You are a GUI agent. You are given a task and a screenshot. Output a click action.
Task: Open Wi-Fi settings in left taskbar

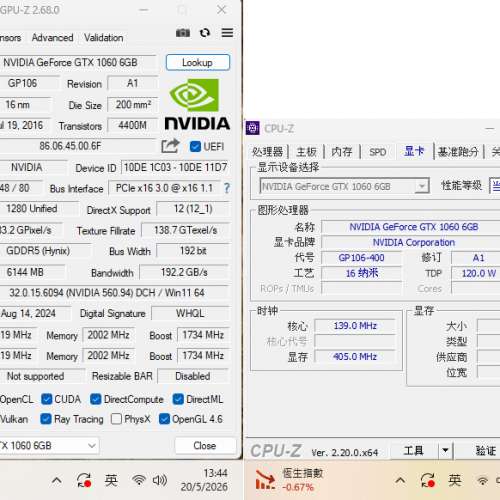(x=139, y=480)
